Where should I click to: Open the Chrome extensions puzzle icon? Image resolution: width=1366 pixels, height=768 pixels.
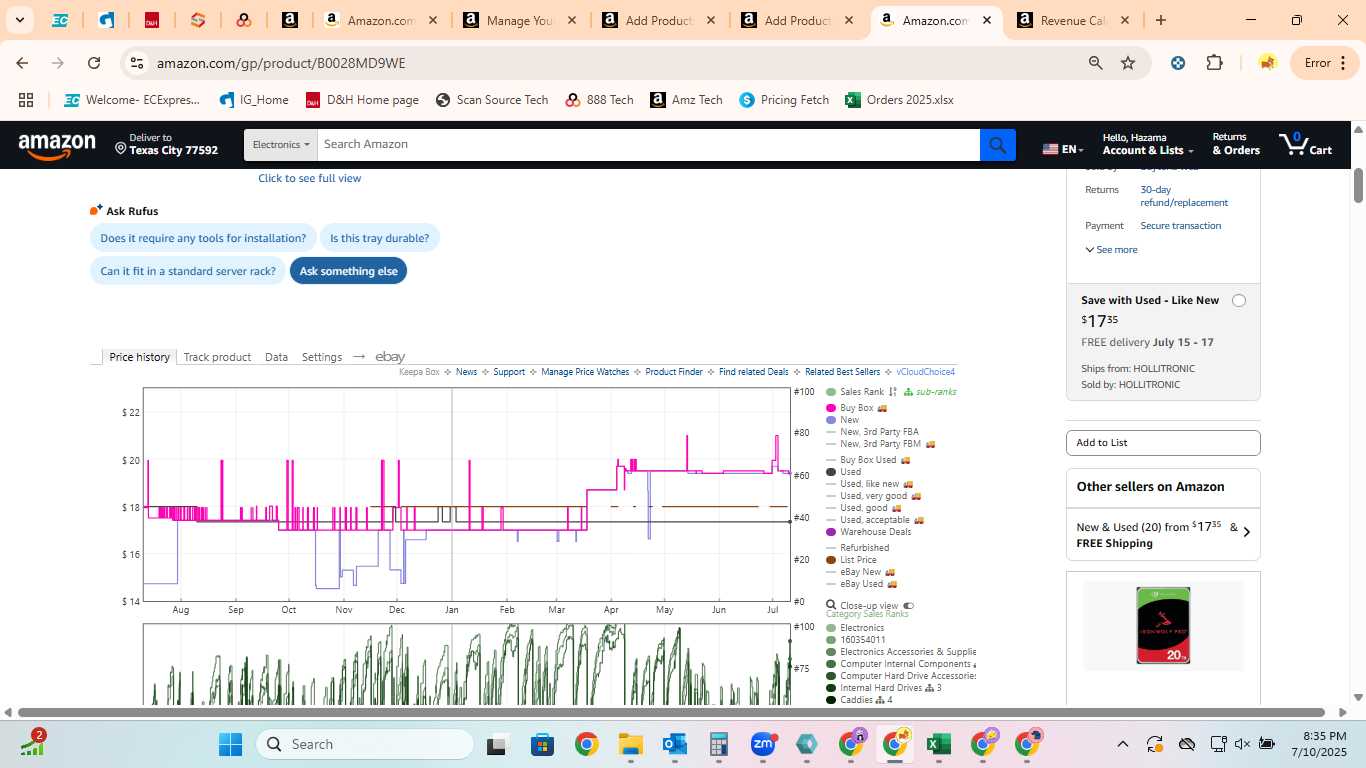tap(1214, 63)
